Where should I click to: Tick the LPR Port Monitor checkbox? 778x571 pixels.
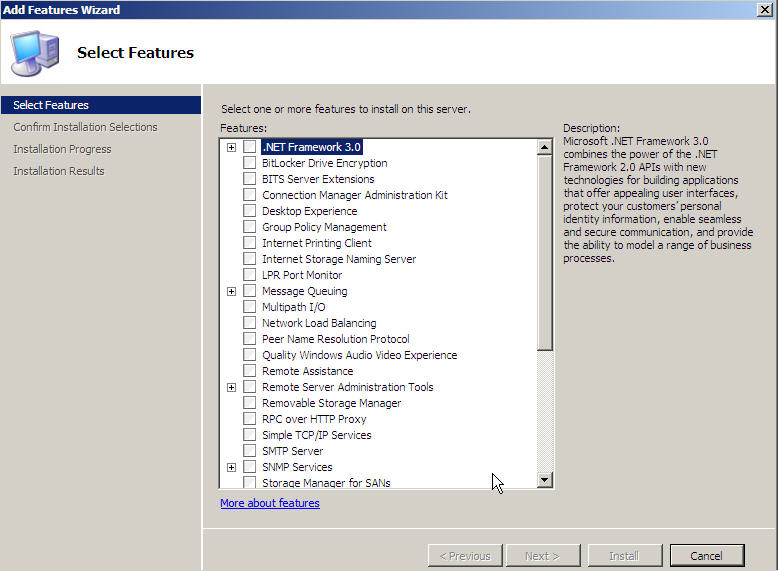[x=250, y=275]
